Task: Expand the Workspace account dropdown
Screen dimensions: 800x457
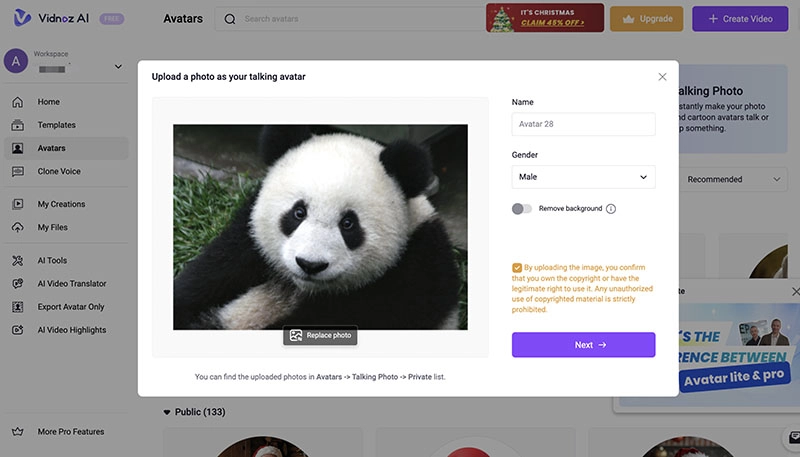Action: (x=118, y=67)
